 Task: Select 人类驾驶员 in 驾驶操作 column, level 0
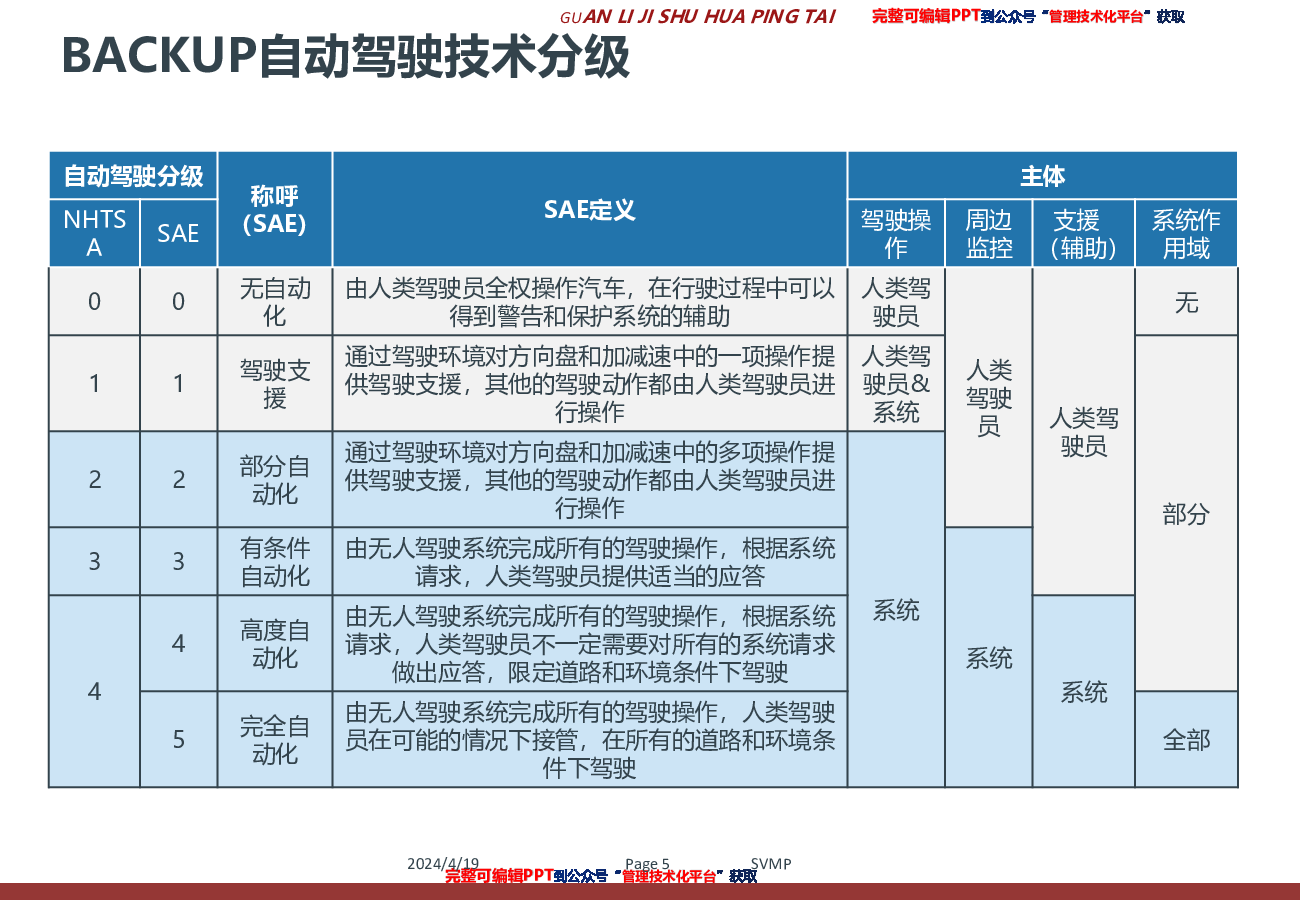(896, 301)
